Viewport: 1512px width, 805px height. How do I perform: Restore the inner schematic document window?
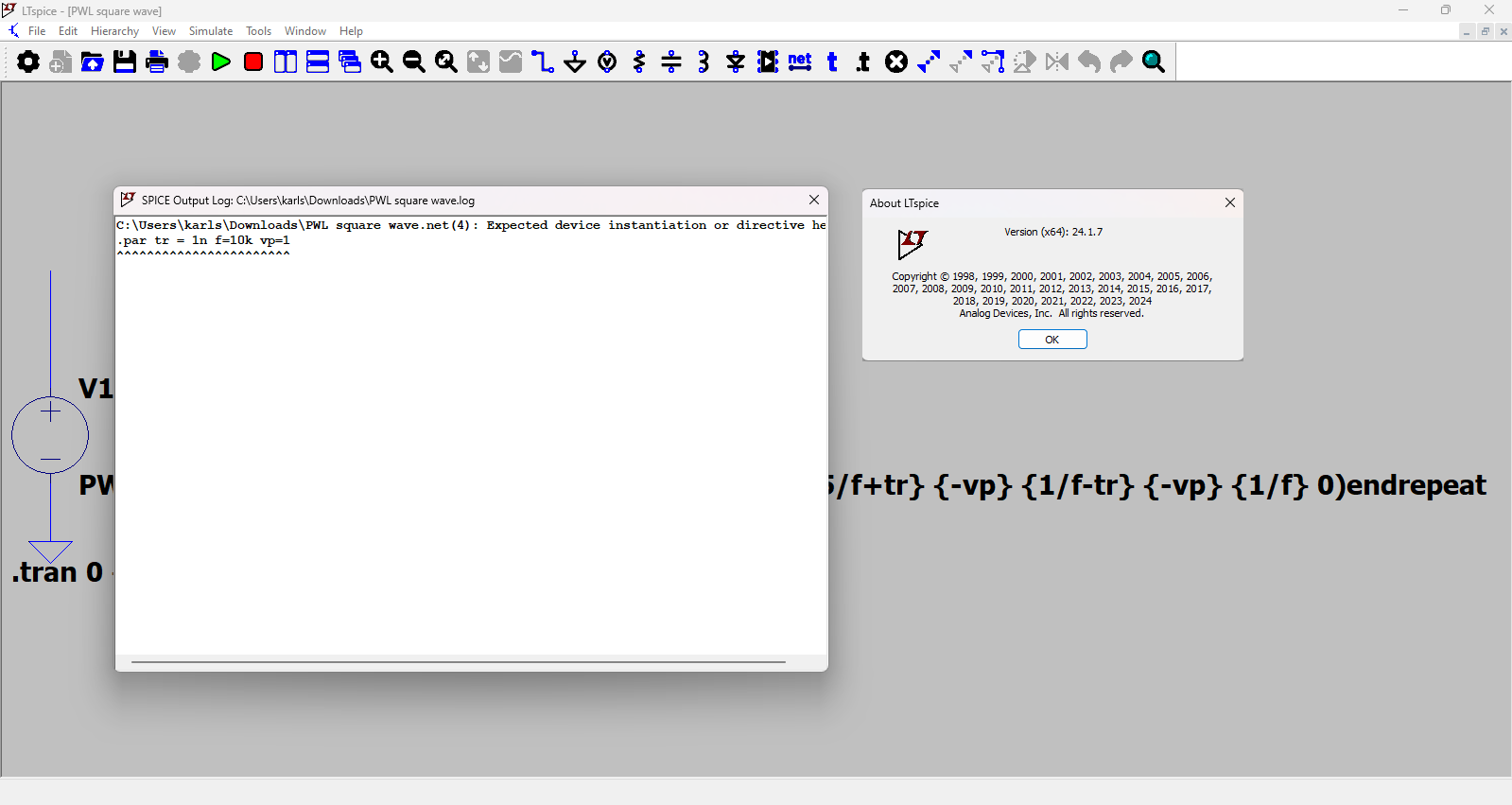pyautogui.click(x=1486, y=31)
